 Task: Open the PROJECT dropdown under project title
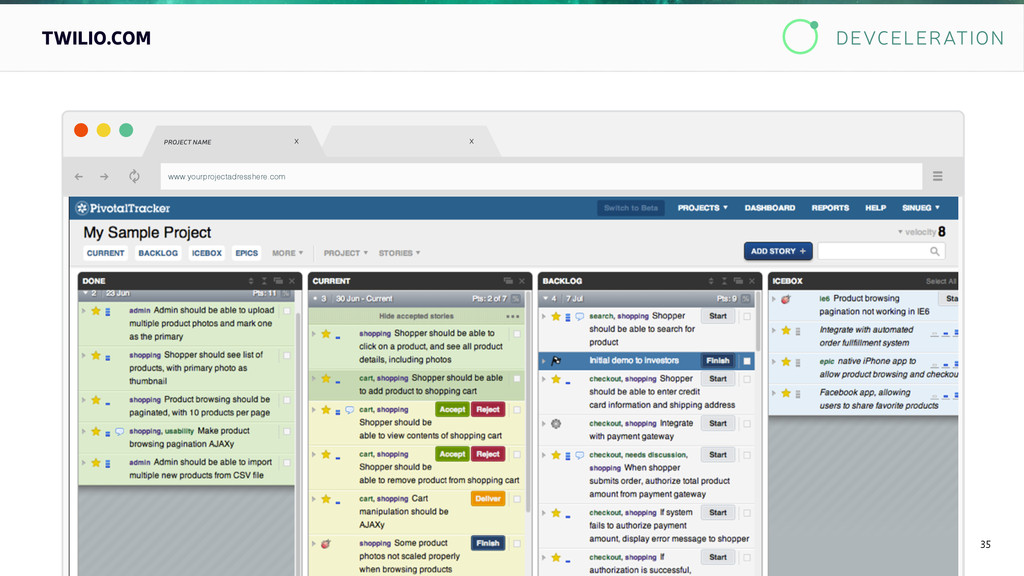[x=345, y=253]
